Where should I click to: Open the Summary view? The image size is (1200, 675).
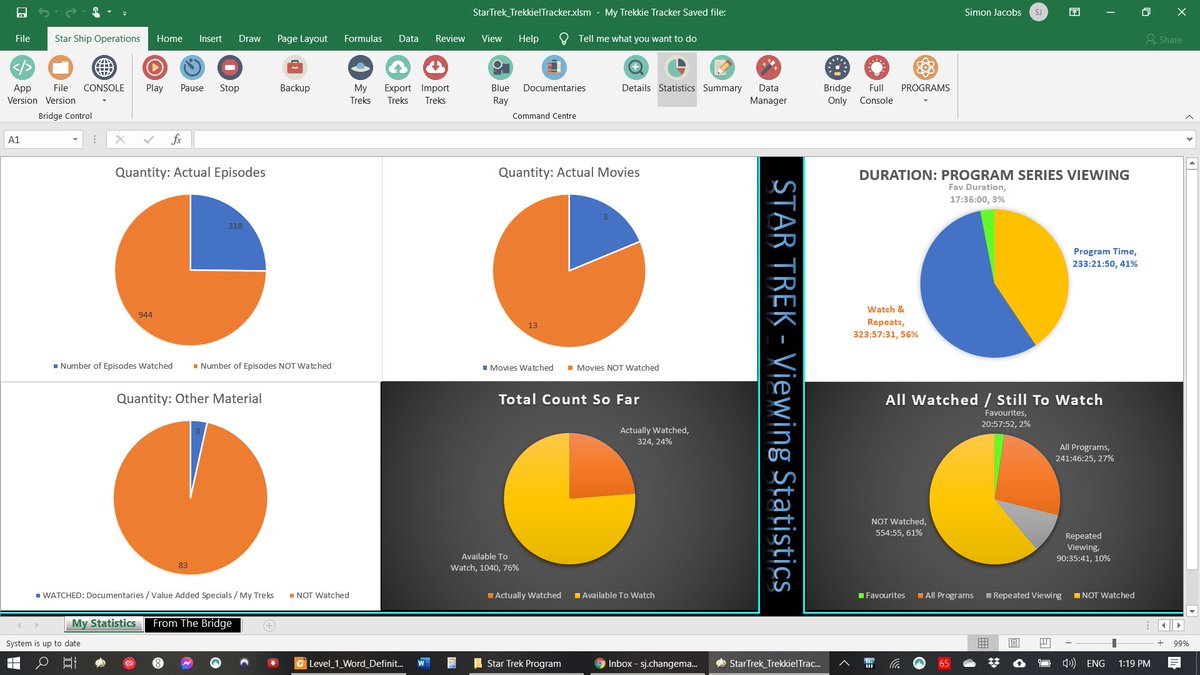[x=722, y=75]
